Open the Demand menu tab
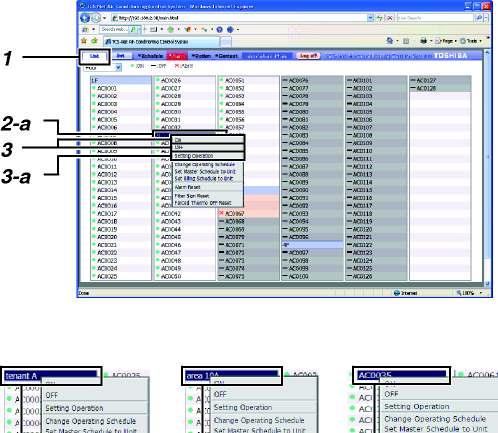Screen dimensions: 498x433 pos(226,56)
